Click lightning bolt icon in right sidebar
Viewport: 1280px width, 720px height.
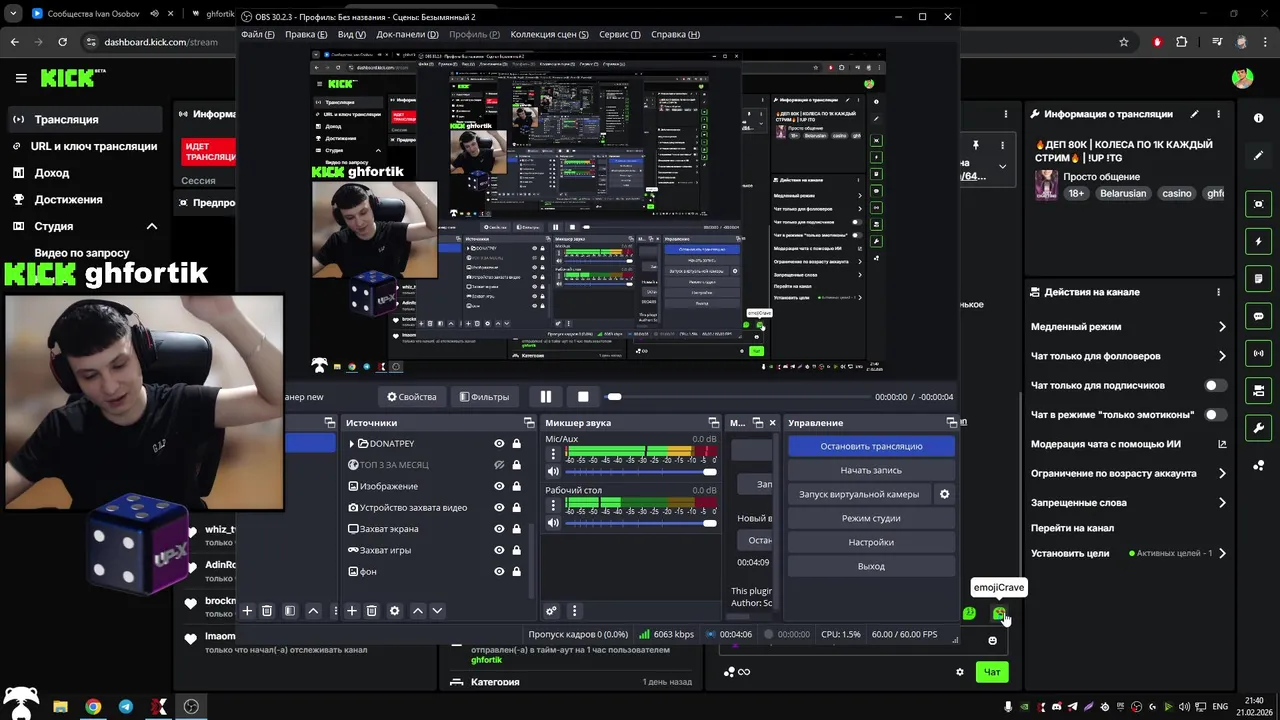[x=1258, y=242]
